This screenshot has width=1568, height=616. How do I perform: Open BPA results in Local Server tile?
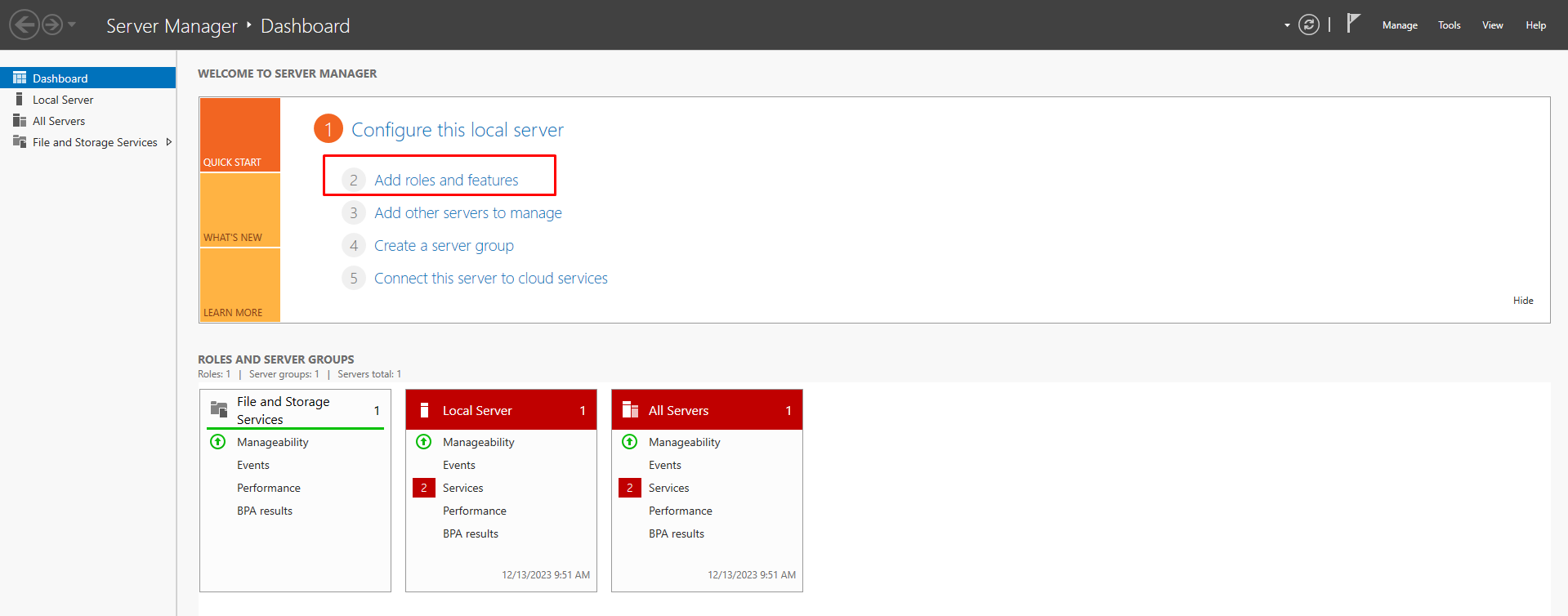[471, 533]
